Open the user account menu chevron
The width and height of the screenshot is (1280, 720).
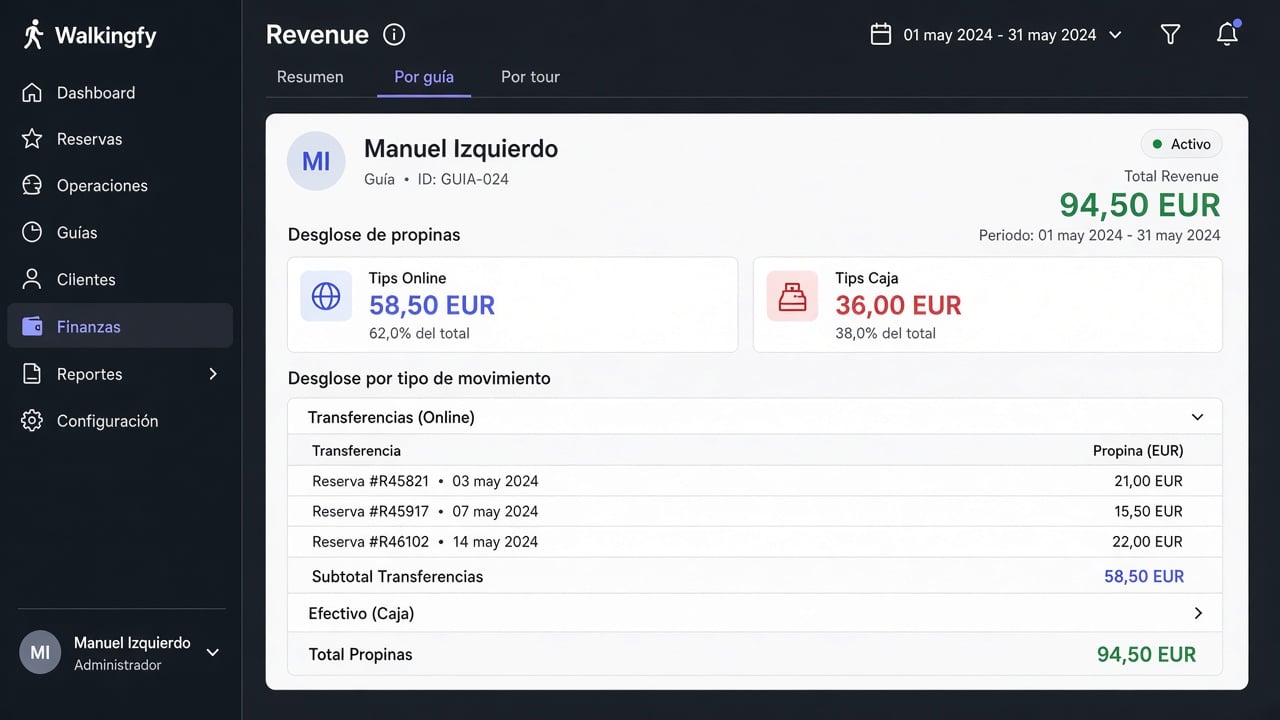212,652
